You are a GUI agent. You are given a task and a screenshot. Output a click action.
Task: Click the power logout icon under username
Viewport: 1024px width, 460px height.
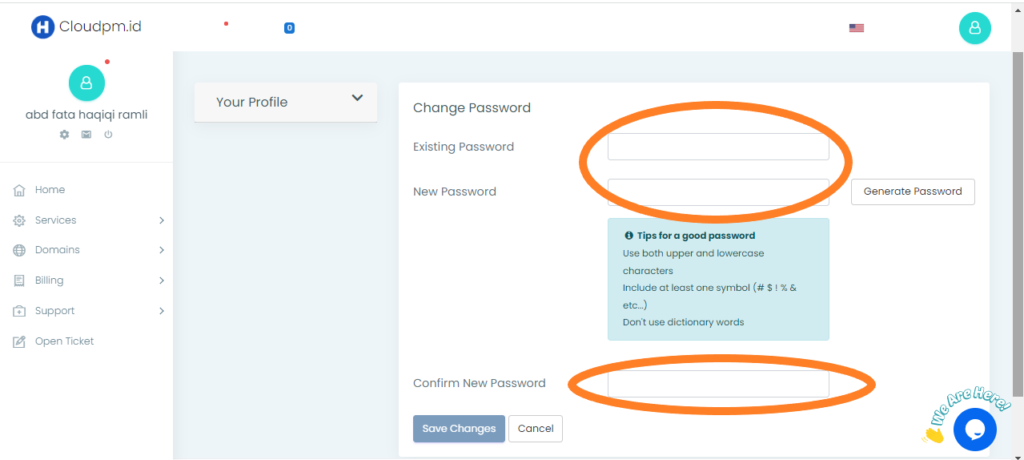click(108, 134)
